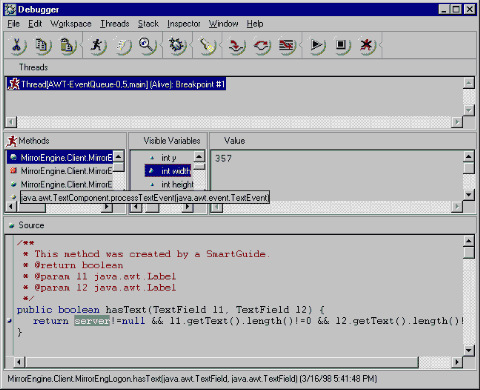Open the Help menu
Viewport: 480px width, 390px height.
pos(255,24)
